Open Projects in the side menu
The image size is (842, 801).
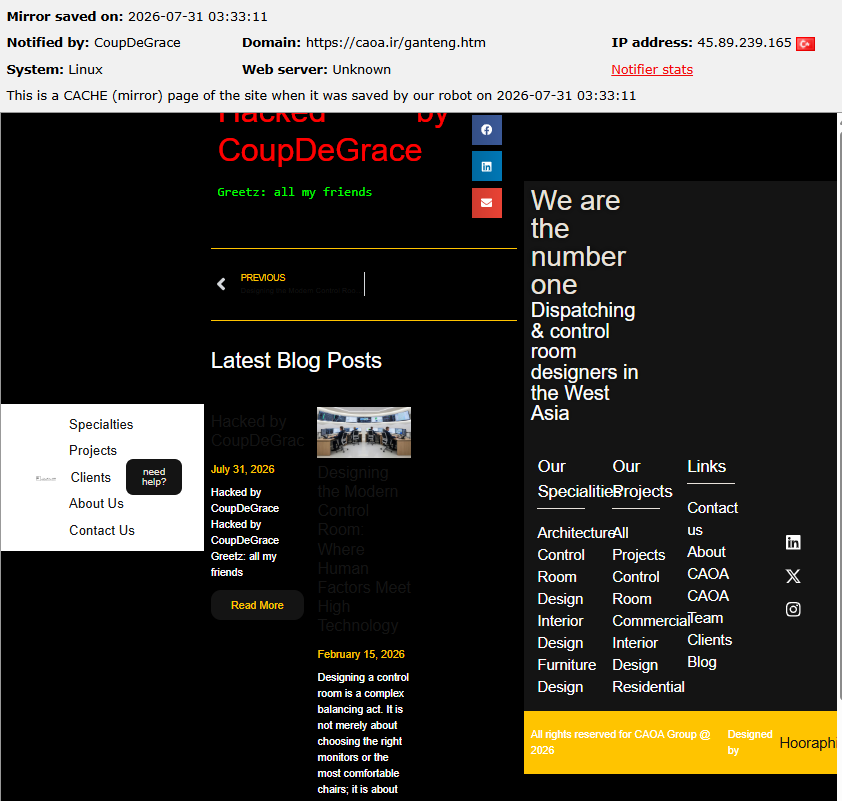[93, 450]
